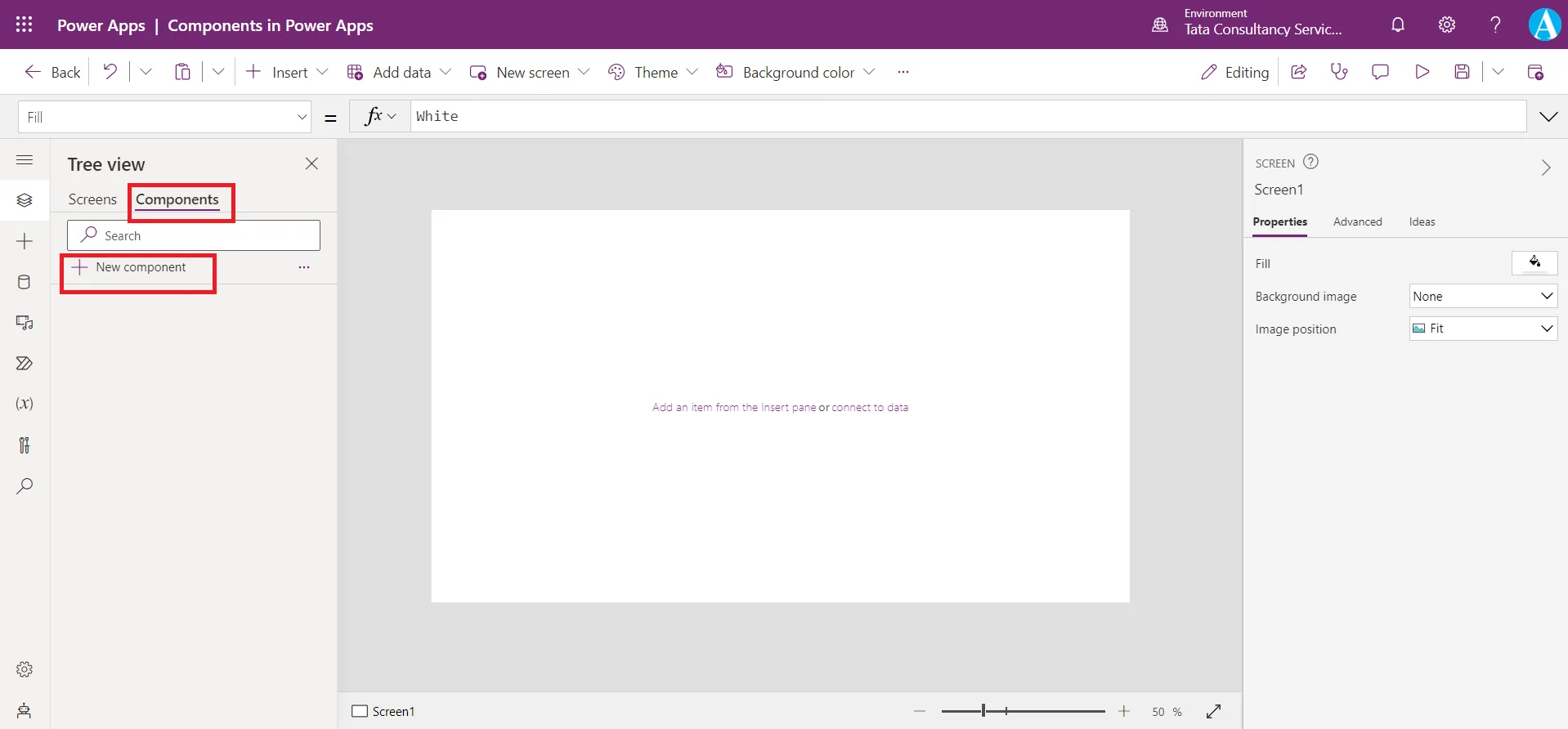Open the Data pane in left sidebar
The height and width of the screenshot is (729, 1568).
(25, 282)
